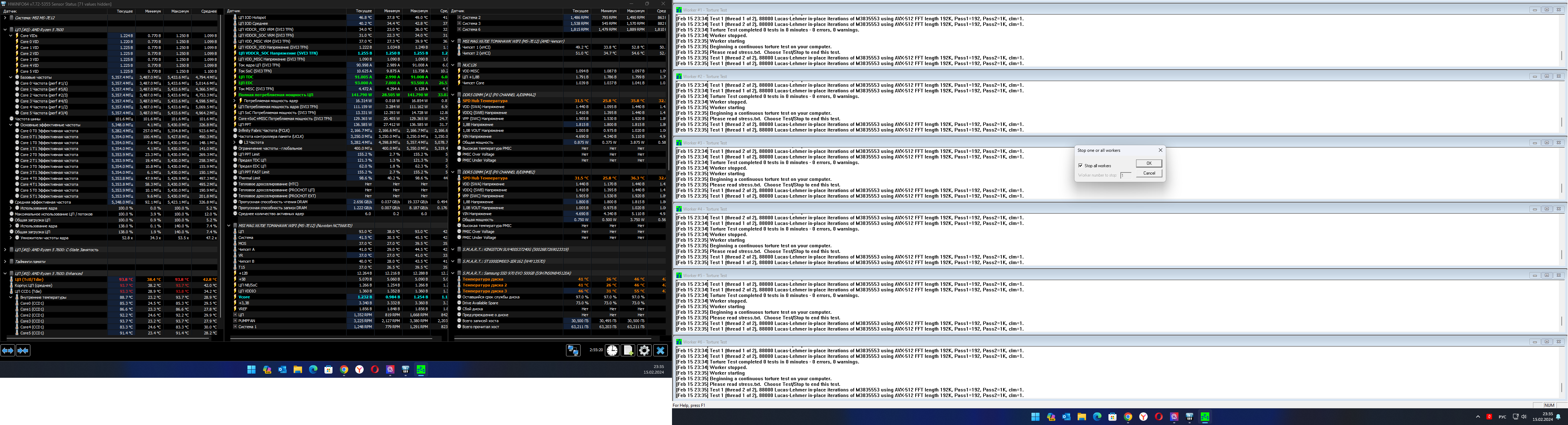Screen dimensions: 1568x425
Task: Click the РУС language indicator in the tray
Action: (1502, 417)
